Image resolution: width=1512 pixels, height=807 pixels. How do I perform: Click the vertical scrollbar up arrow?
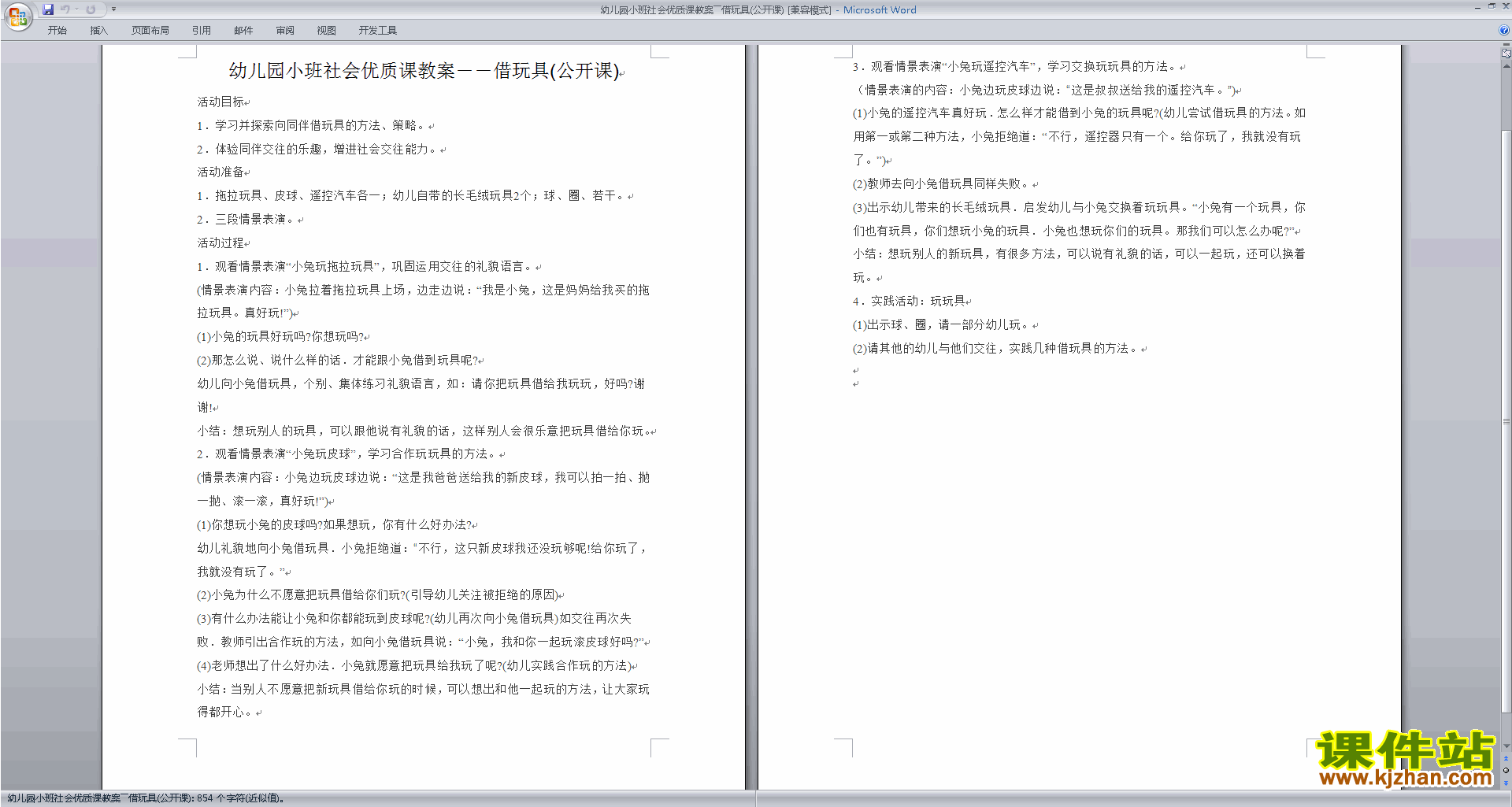click(1506, 65)
